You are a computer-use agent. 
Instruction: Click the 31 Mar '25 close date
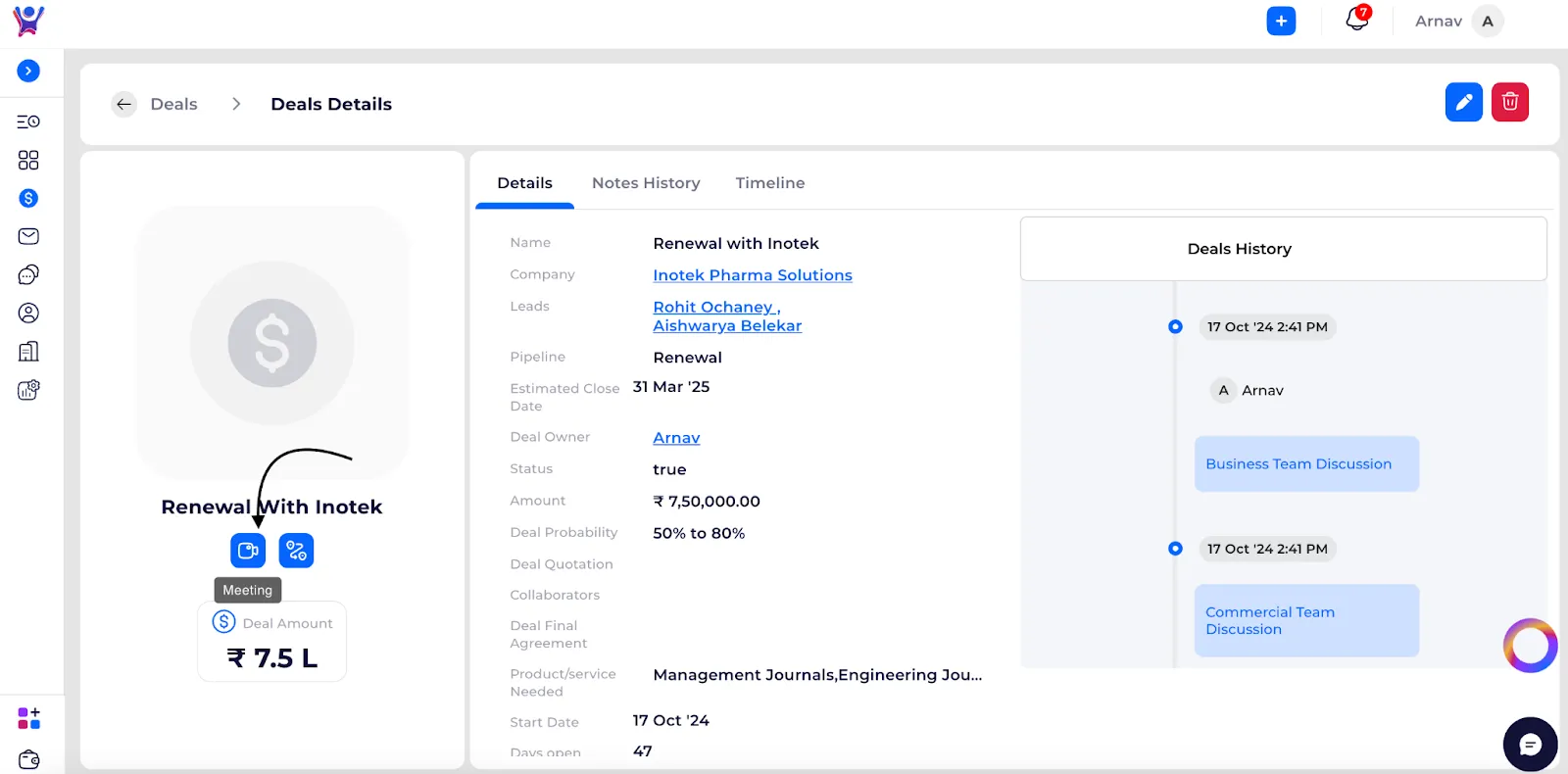671,387
